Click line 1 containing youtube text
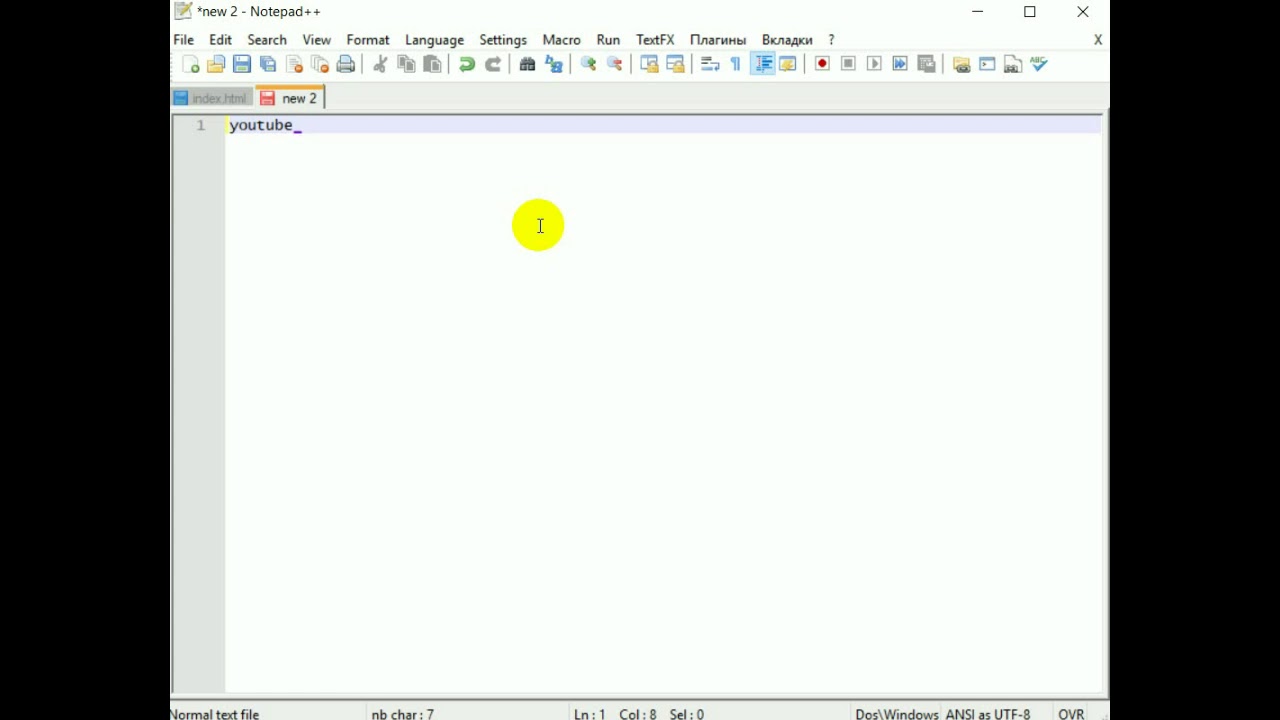The width and height of the screenshot is (1280, 720). pyautogui.click(x=261, y=125)
